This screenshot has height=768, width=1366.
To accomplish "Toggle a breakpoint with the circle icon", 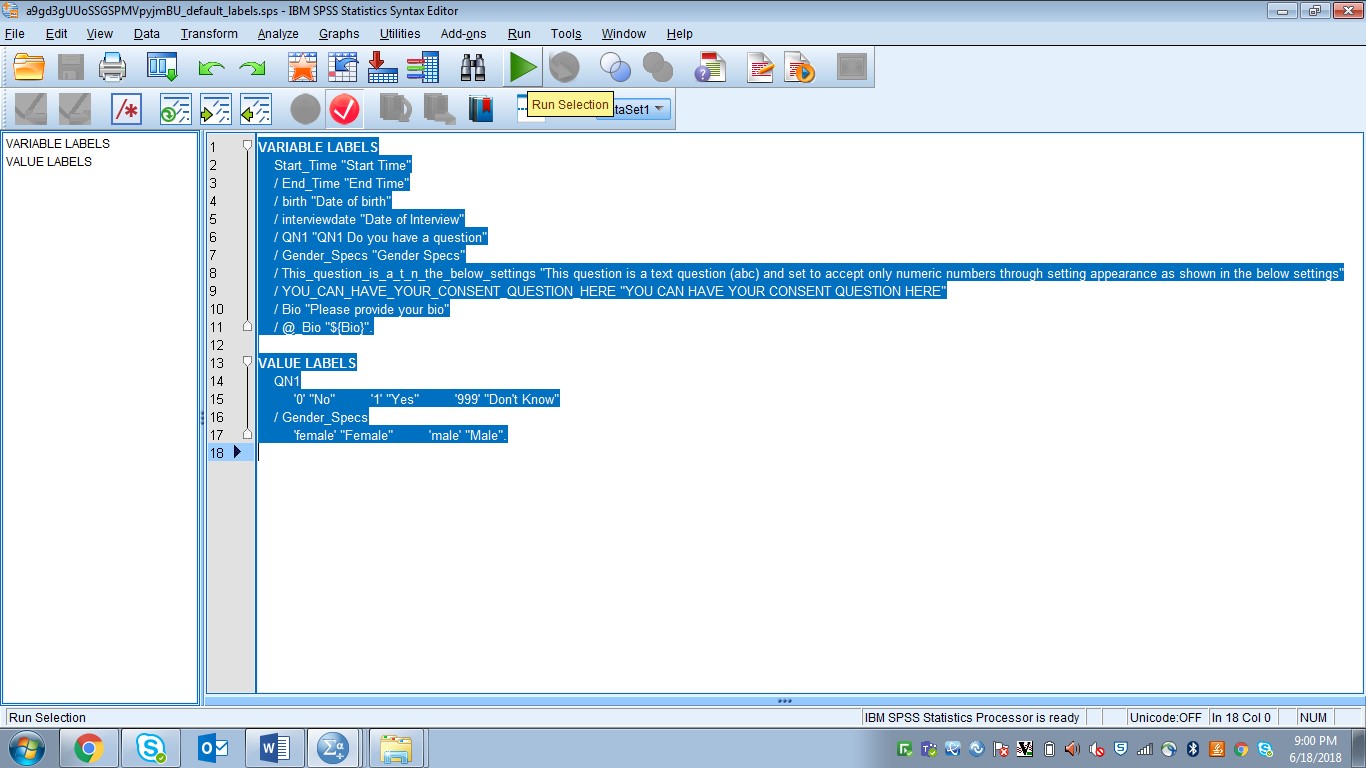I will 304,109.
